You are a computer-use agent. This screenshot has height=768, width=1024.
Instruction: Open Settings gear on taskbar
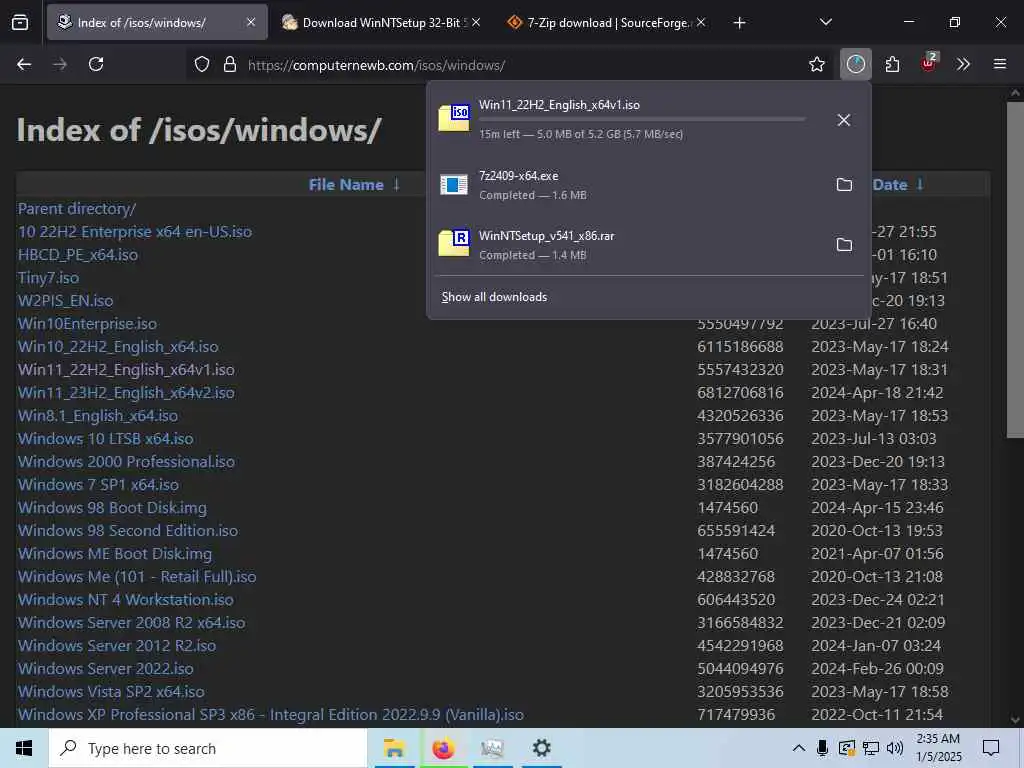[x=541, y=748]
